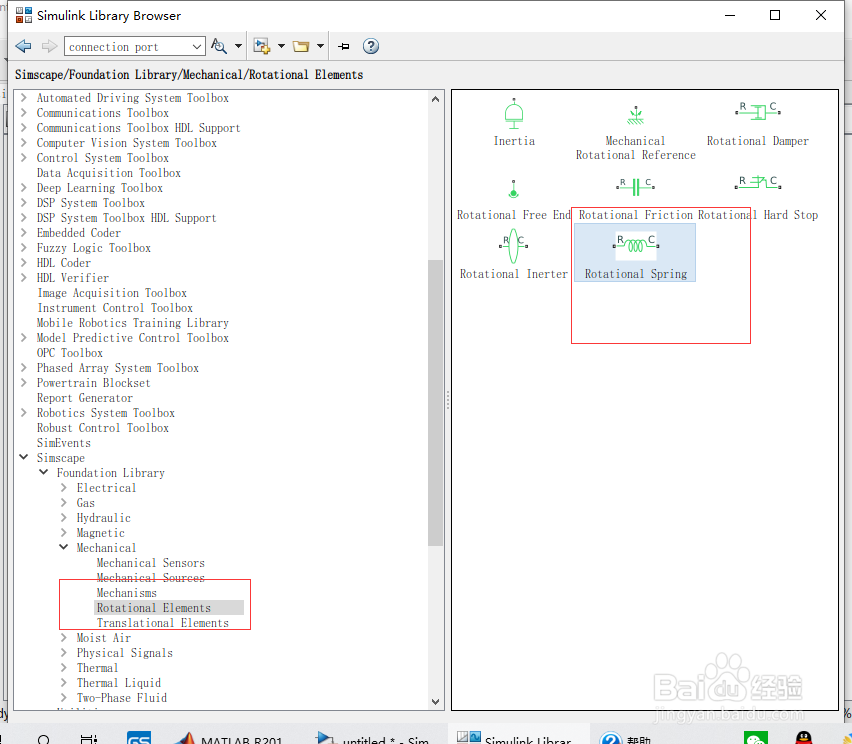Expand the Thermal Liquid node
The width and height of the screenshot is (852, 744).
[x=64, y=682]
